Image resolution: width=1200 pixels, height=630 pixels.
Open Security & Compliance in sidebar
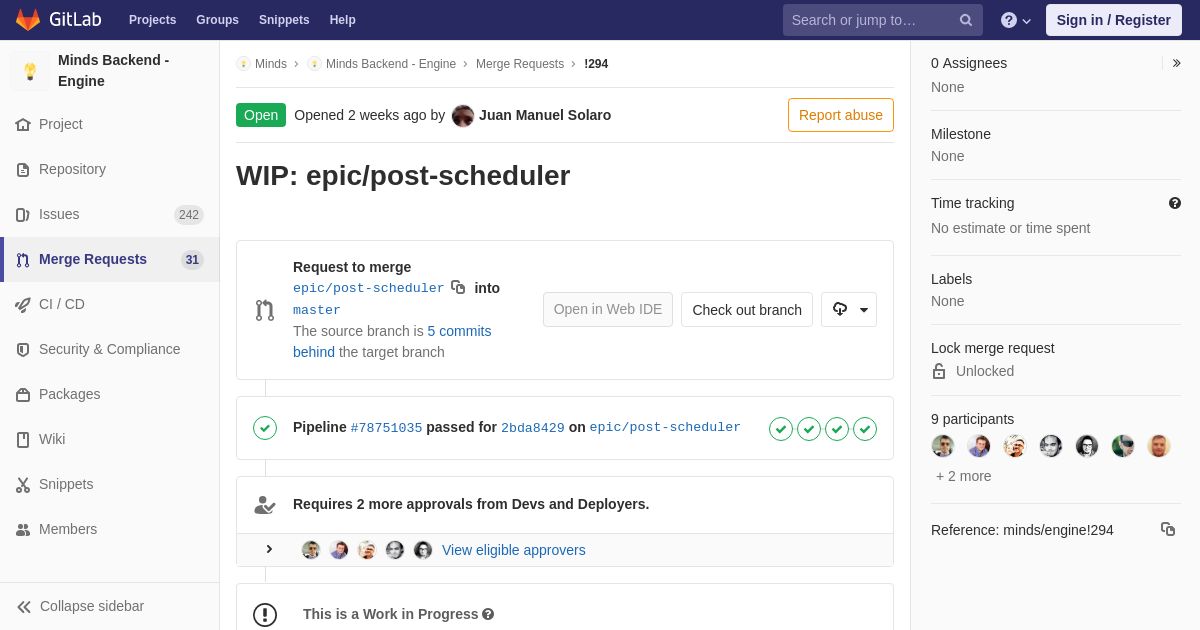pyautogui.click(x=110, y=349)
